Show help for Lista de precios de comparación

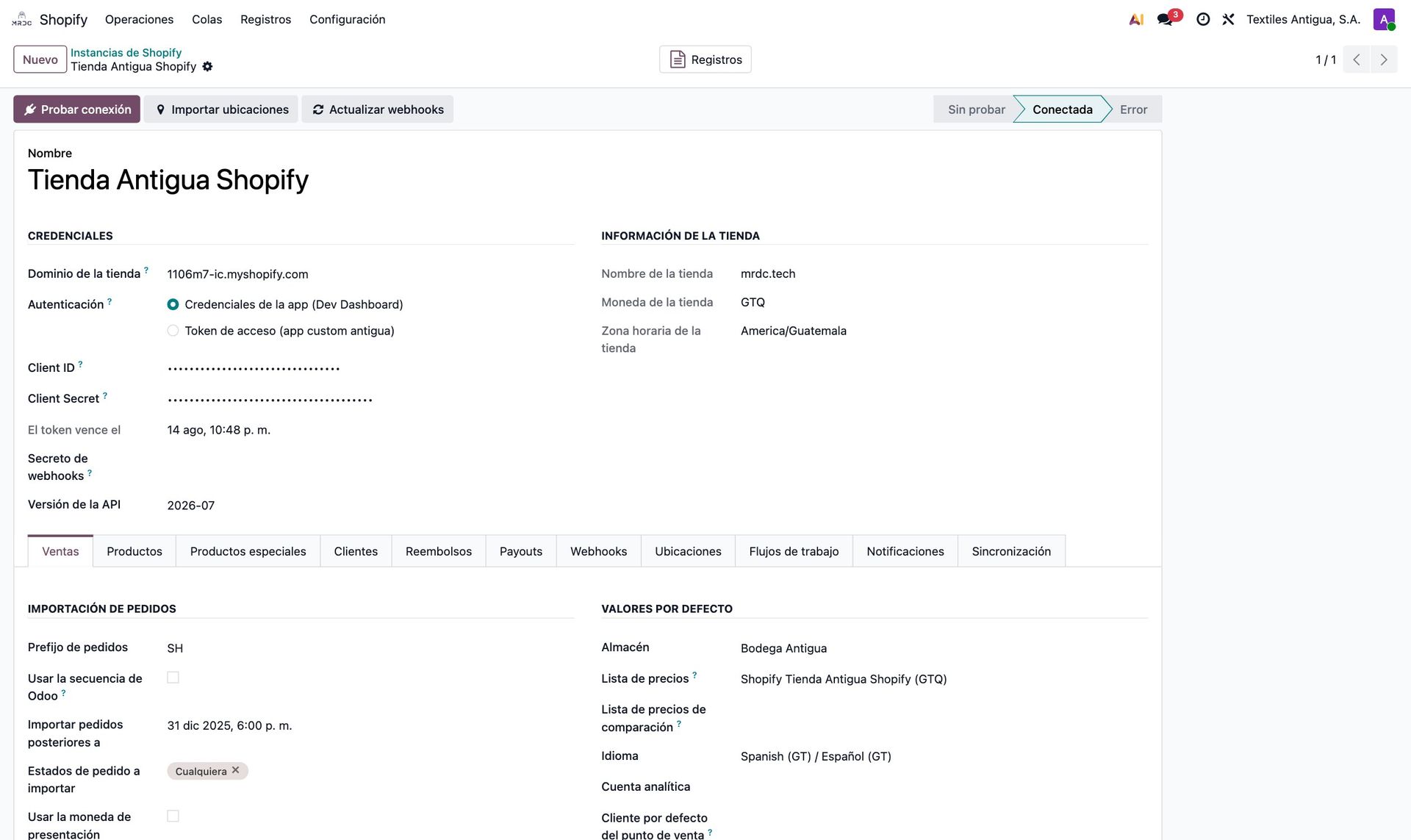click(x=679, y=724)
